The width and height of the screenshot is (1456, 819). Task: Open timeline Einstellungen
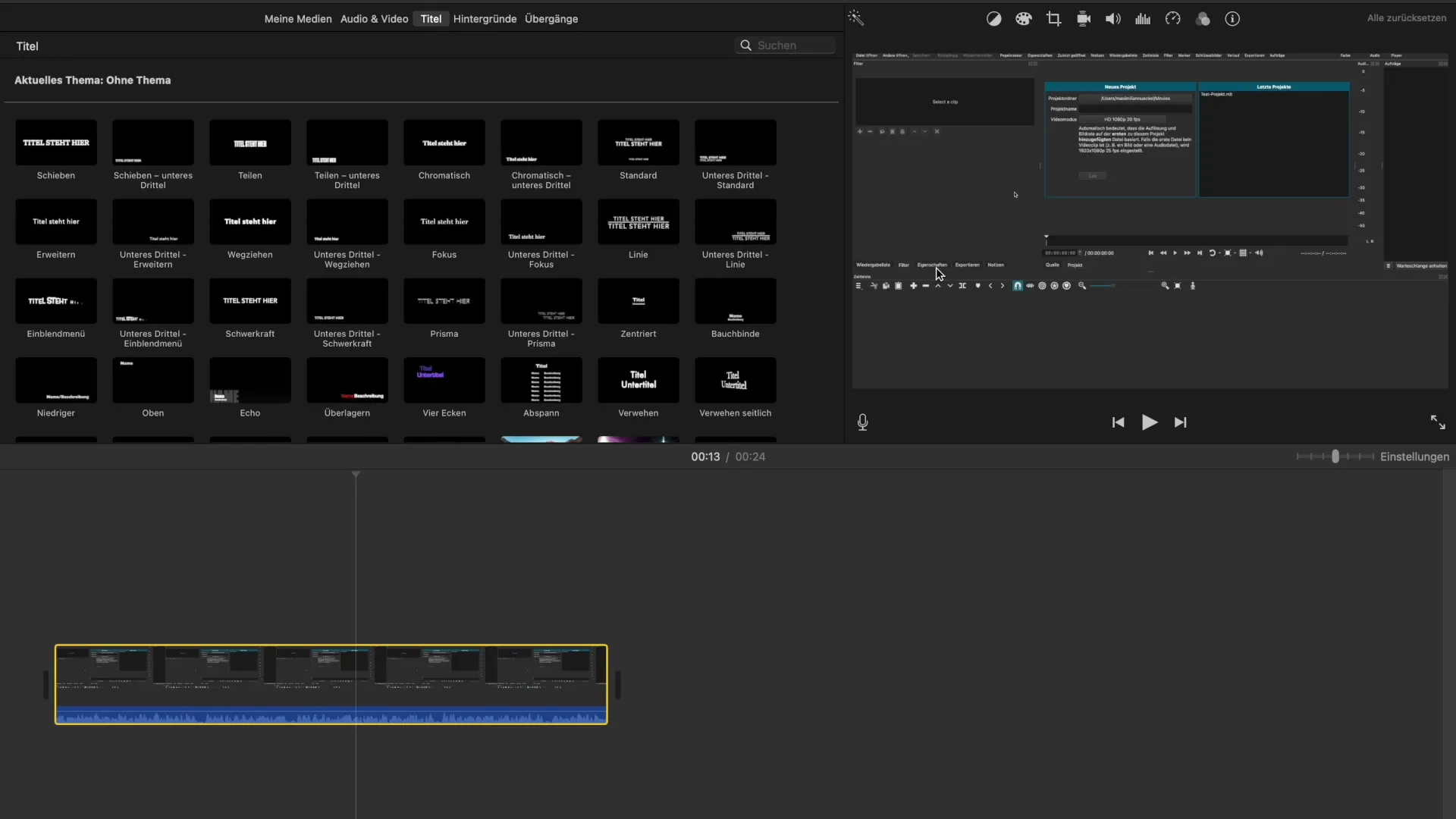coord(1414,457)
